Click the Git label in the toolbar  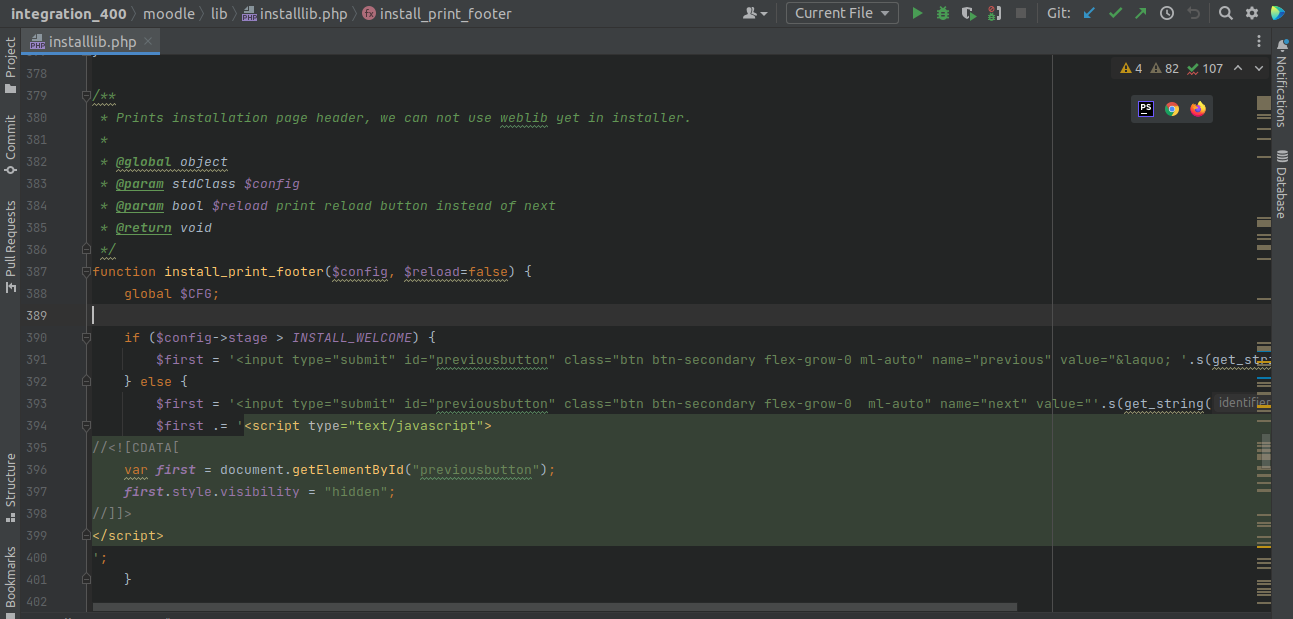pyautogui.click(x=1059, y=13)
